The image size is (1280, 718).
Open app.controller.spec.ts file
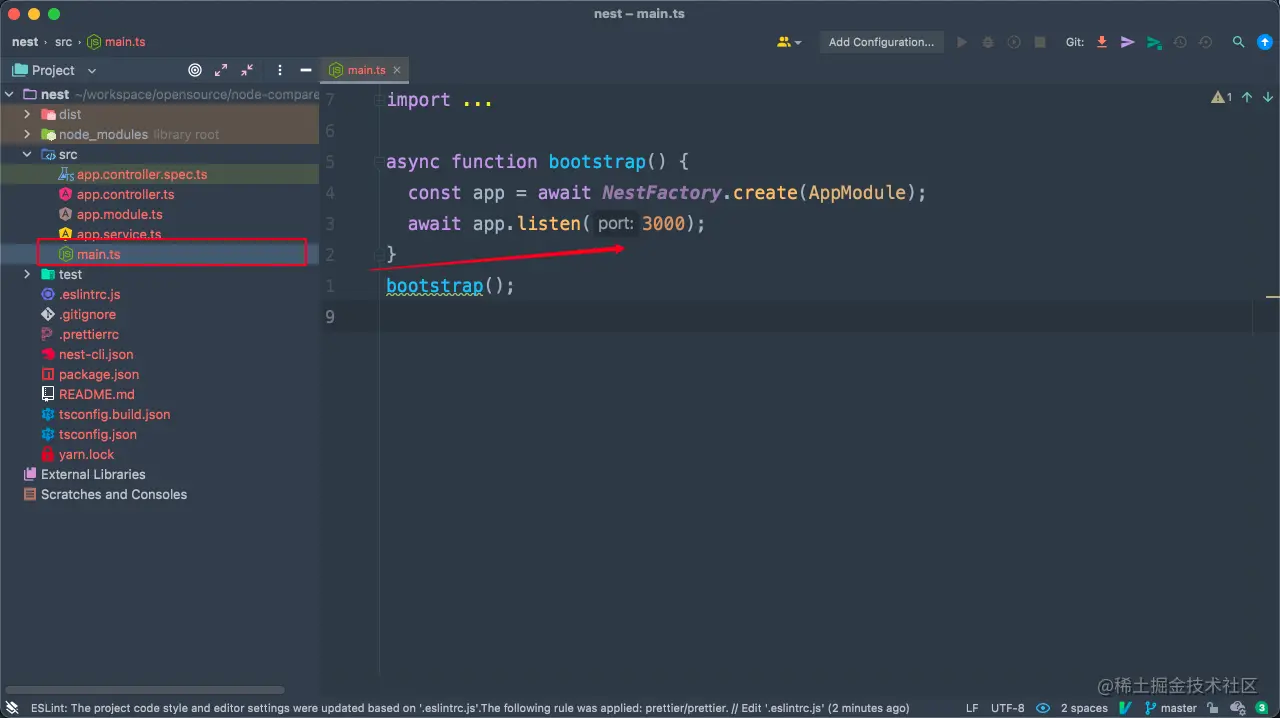coord(142,174)
